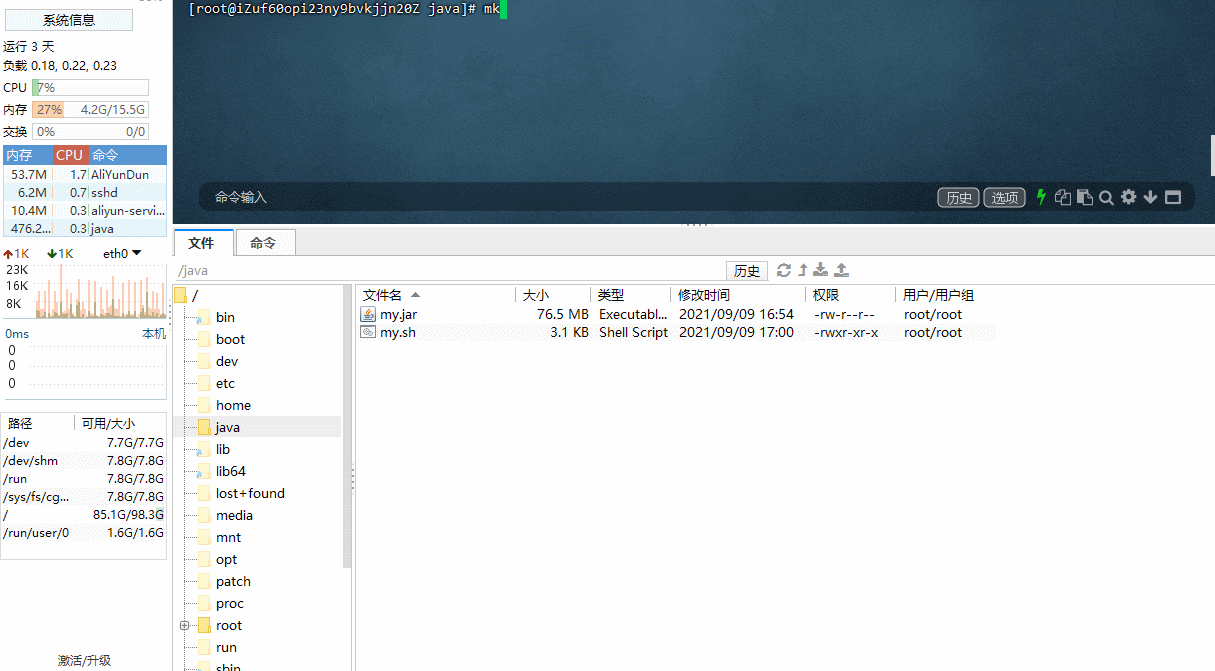Viewport: 1215px width, 671px height.
Task: Open the 选项 button in terminal bar
Action: [1004, 197]
